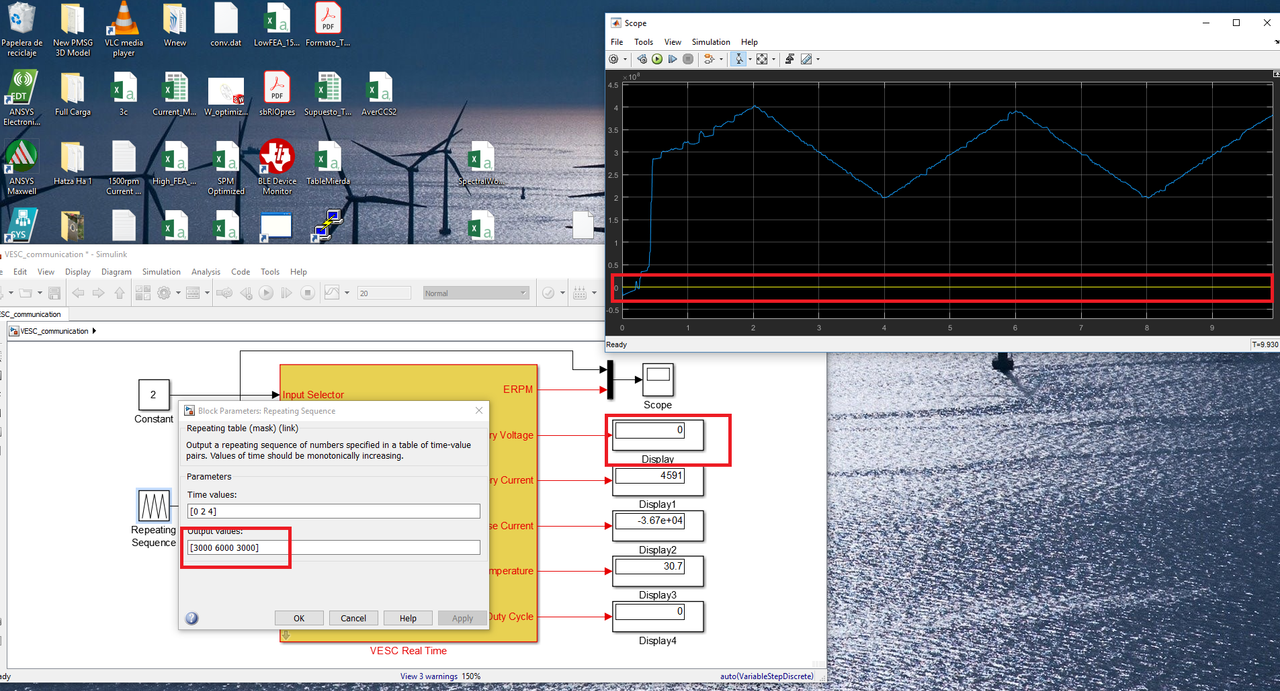This screenshot has width=1280, height=691.
Task: Click Simulation Data Inspector icon in Simulink
Action: click(x=332, y=293)
